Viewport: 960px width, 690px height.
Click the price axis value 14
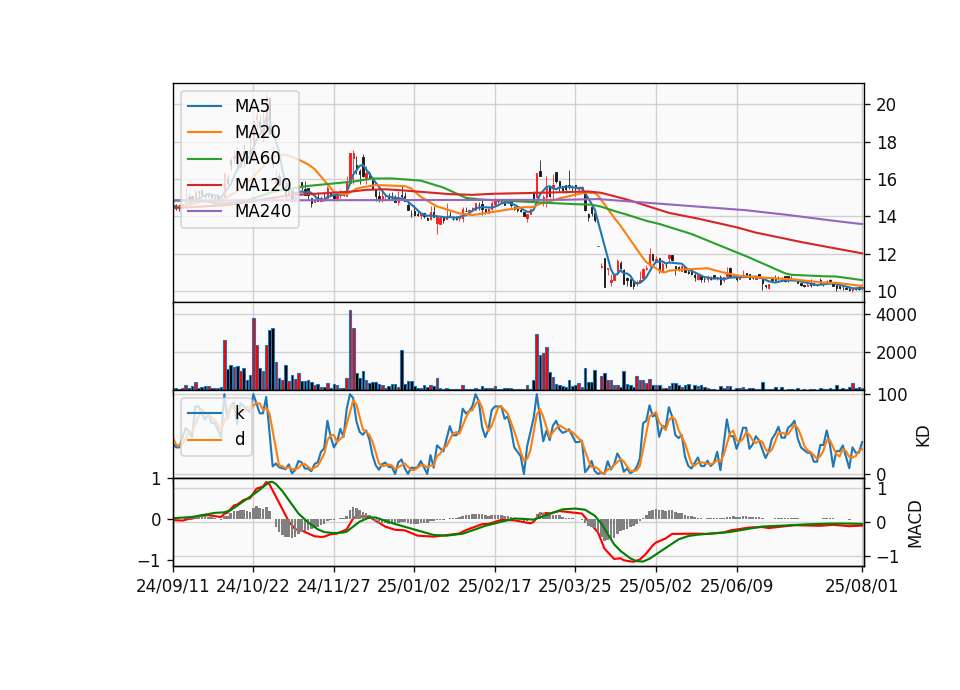coord(886,217)
